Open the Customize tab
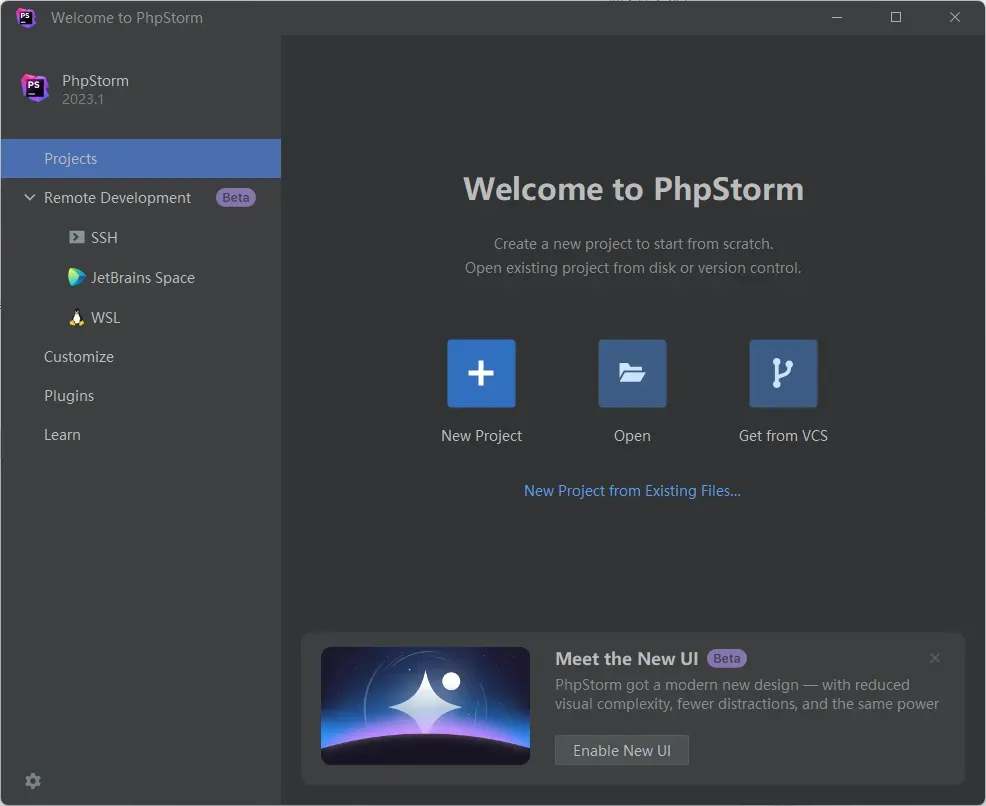The image size is (986, 806). [x=79, y=356]
